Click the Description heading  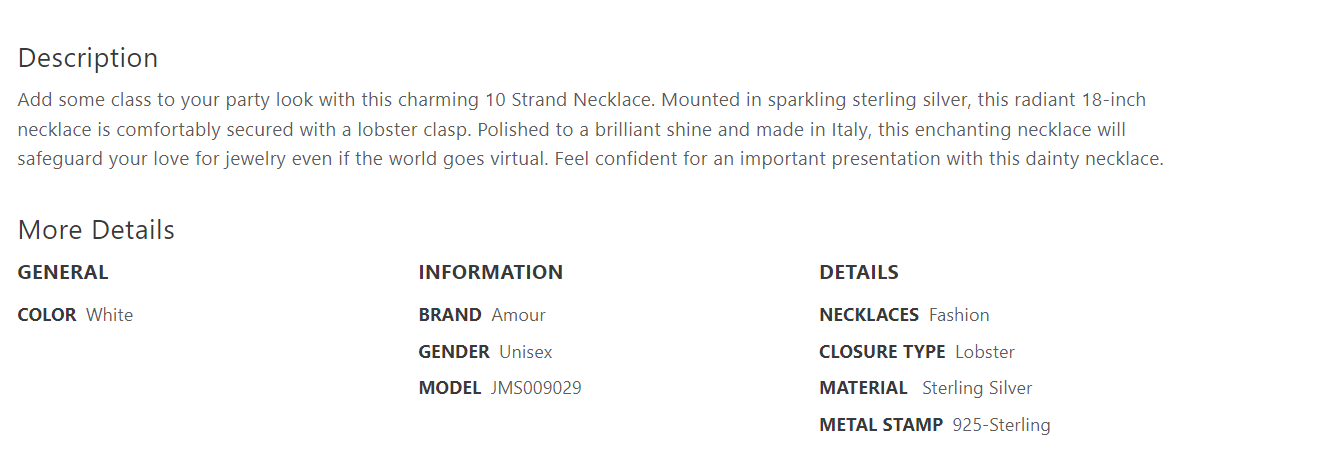[88, 58]
